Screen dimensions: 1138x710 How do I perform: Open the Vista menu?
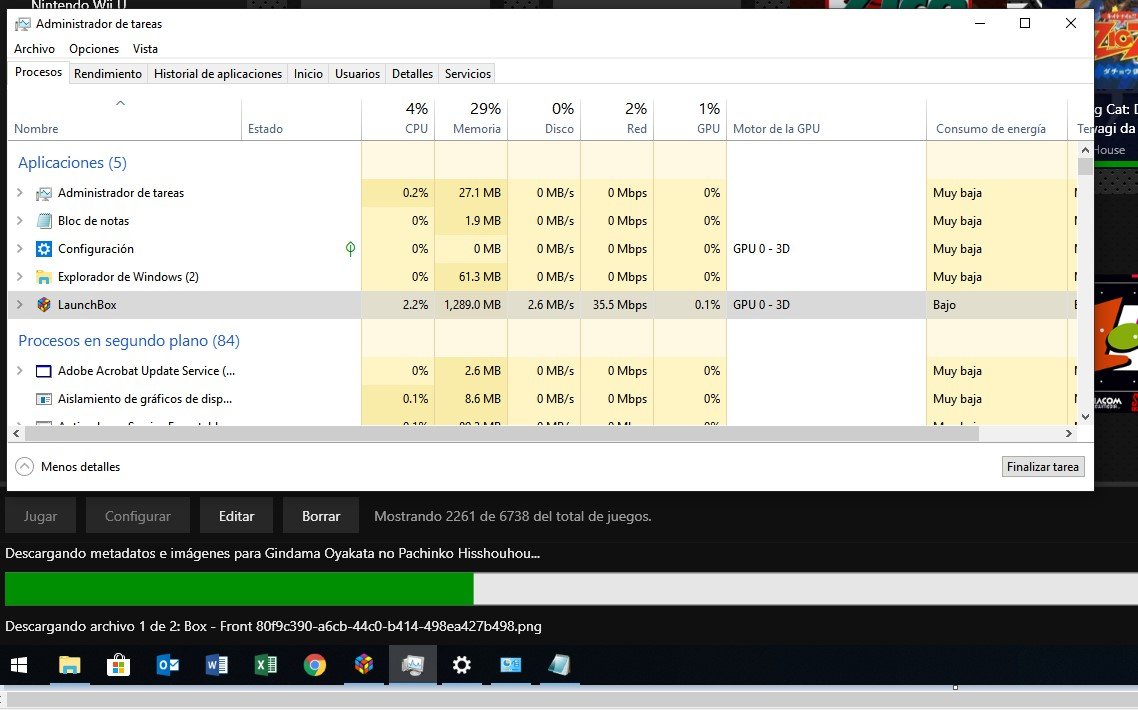coord(145,49)
